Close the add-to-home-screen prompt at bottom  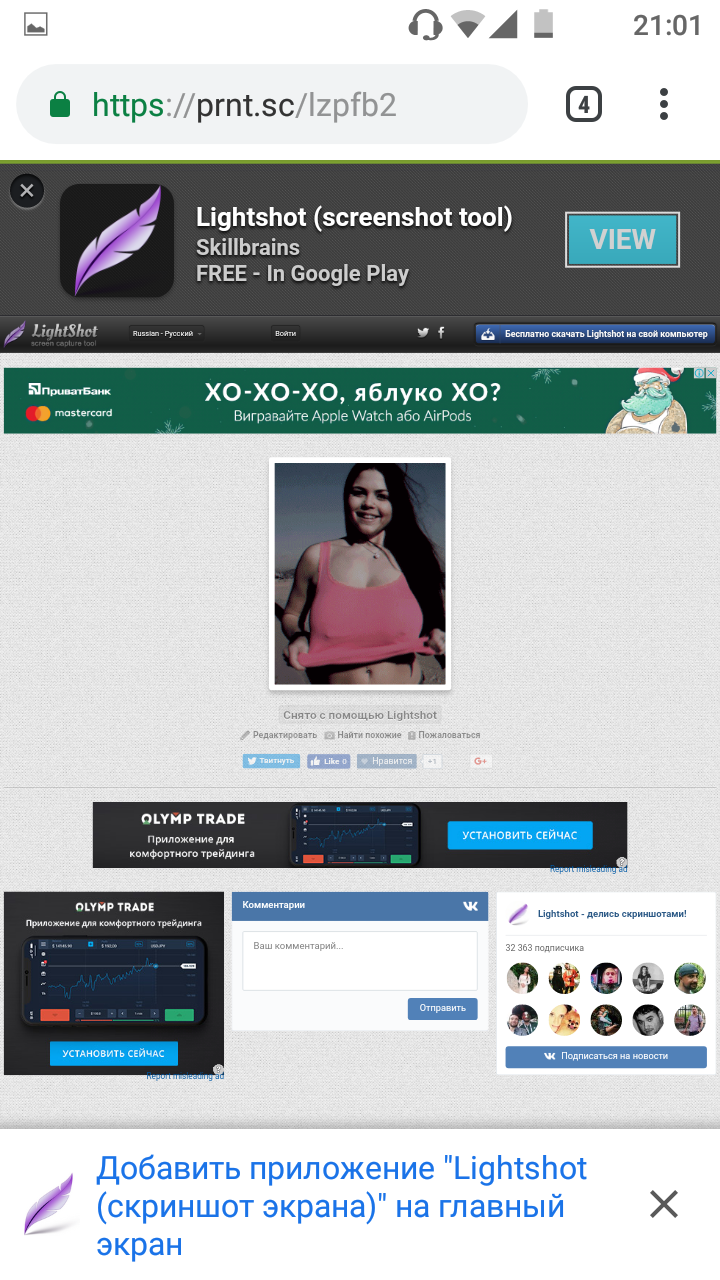664,1204
